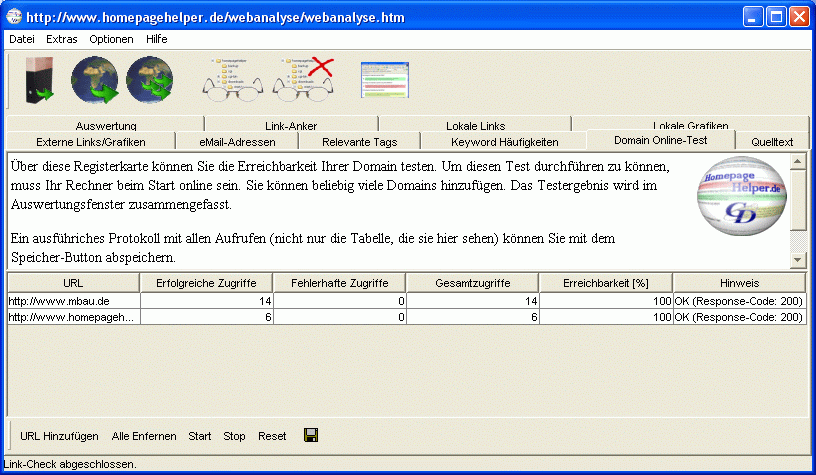Click the HomepageHelper.de globe logo

click(741, 208)
